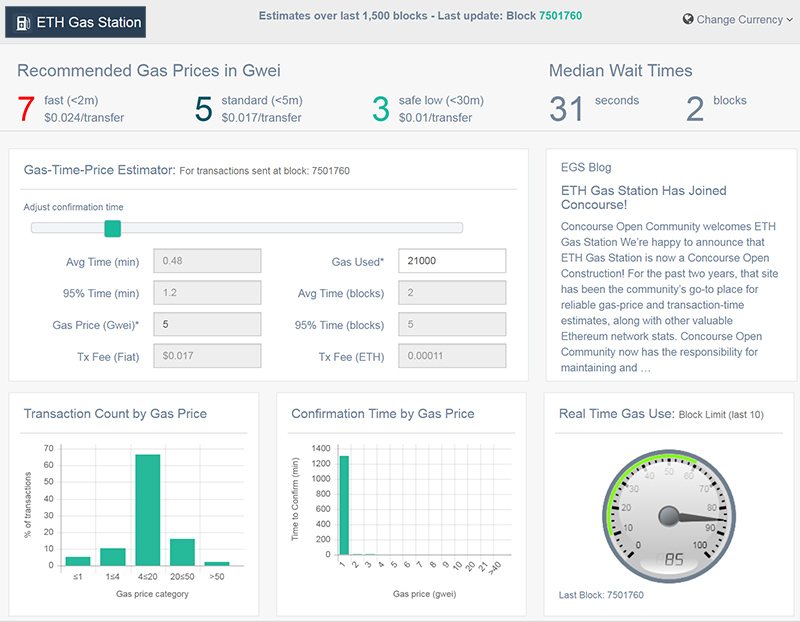Click 'Last Block: 7501760' text
This screenshot has width=800, height=622.
(601, 595)
